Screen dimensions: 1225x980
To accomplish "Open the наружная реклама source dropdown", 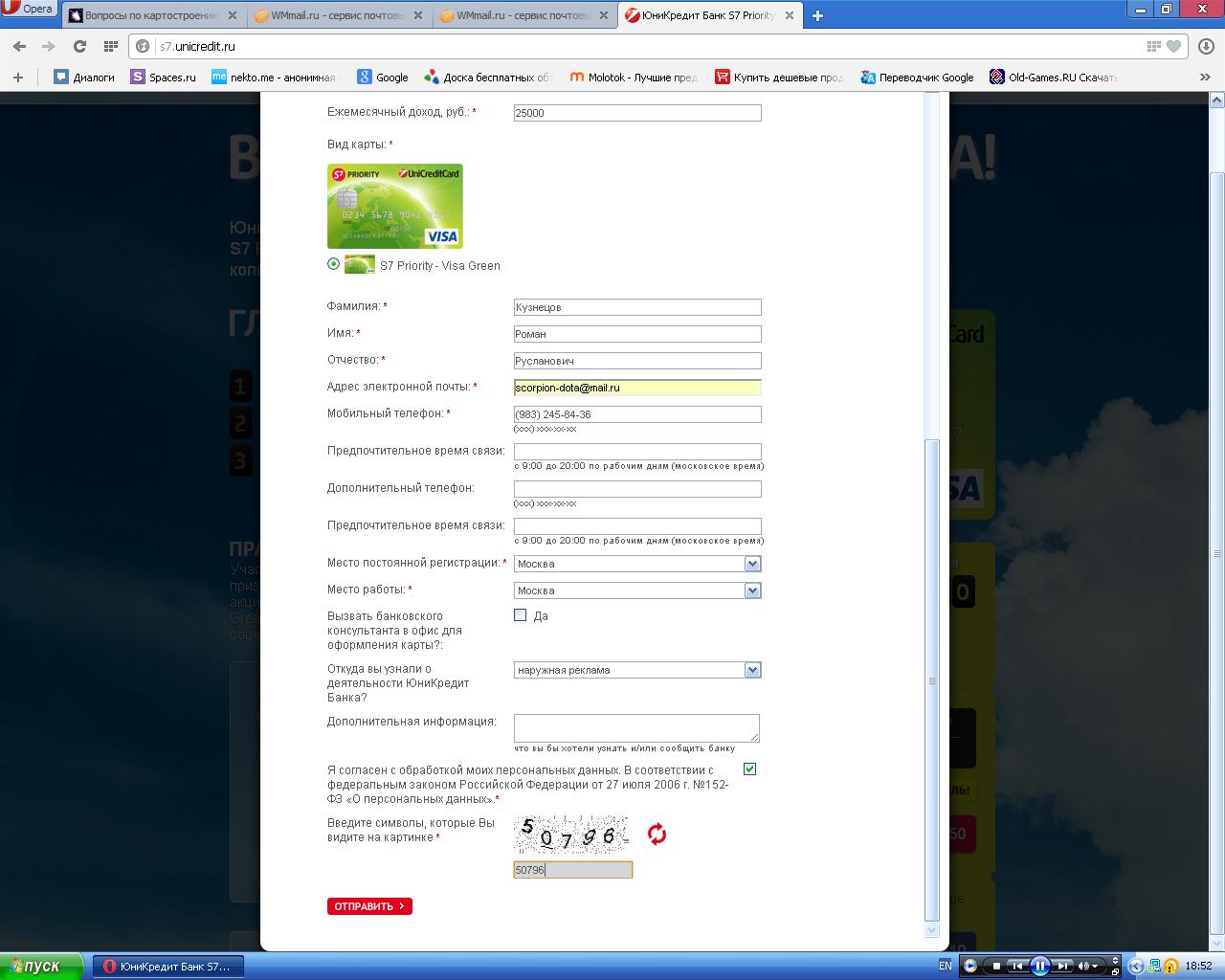I will pos(637,670).
